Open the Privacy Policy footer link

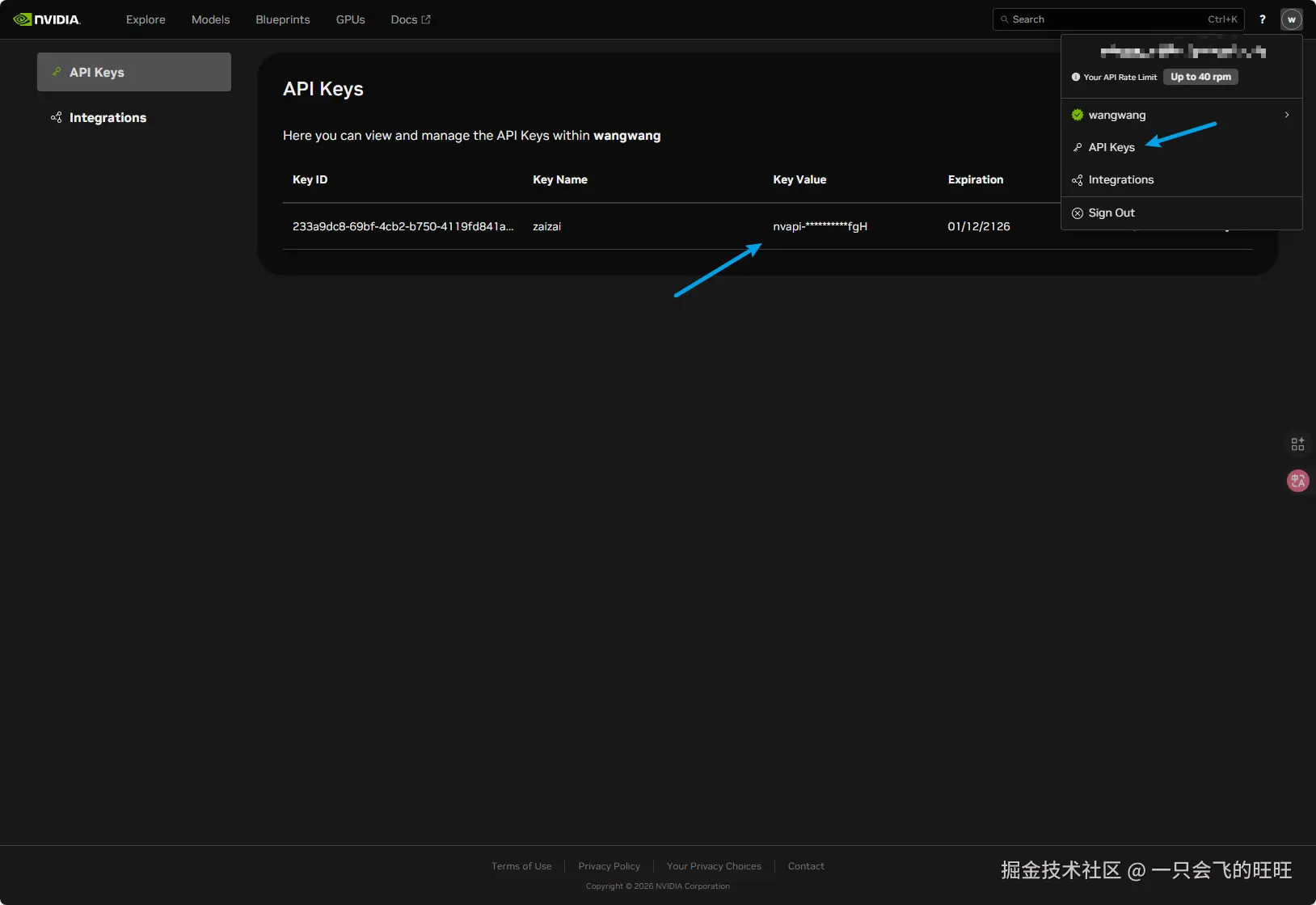(x=609, y=866)
